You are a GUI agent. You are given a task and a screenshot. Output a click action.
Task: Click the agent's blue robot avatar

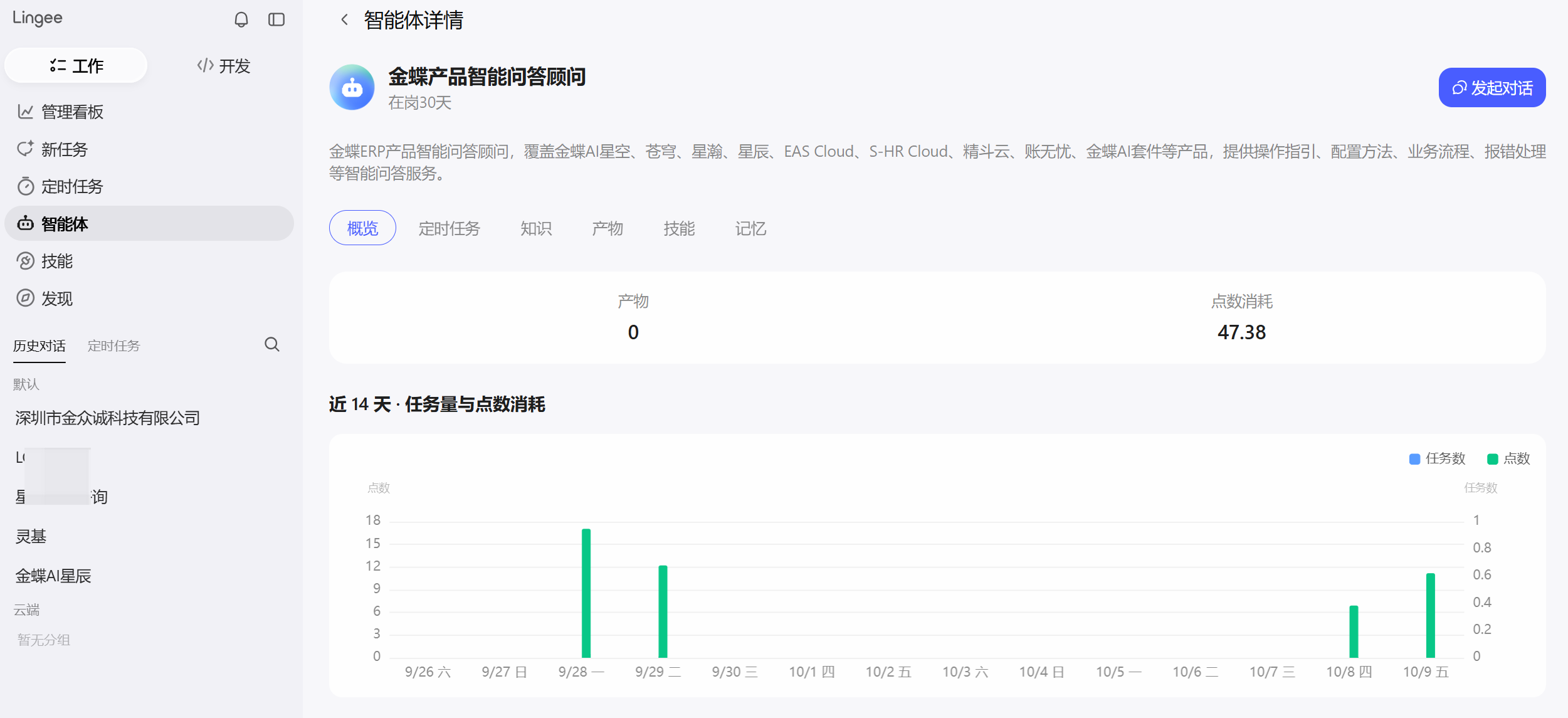(352, 87)
